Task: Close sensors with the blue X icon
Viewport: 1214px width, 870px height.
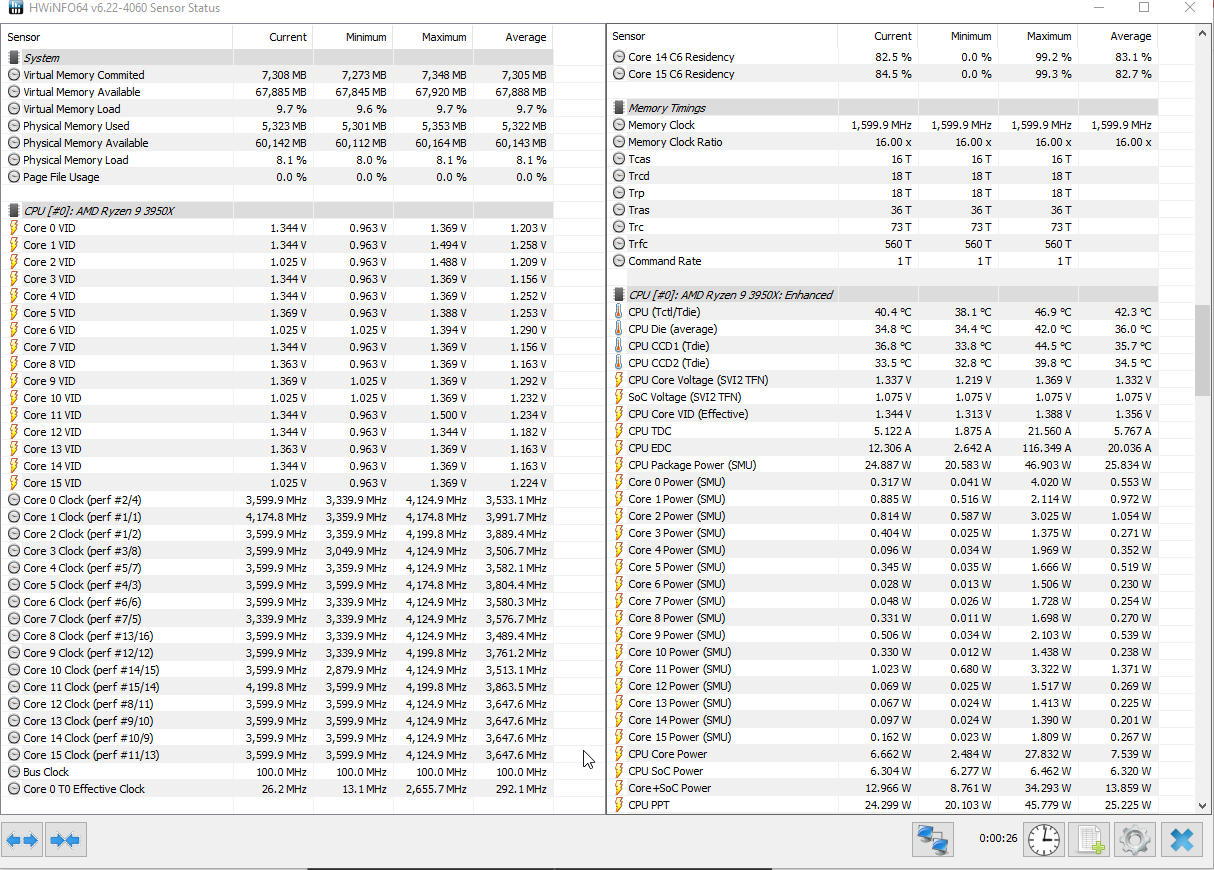Action: click(x=1181, y=840)
